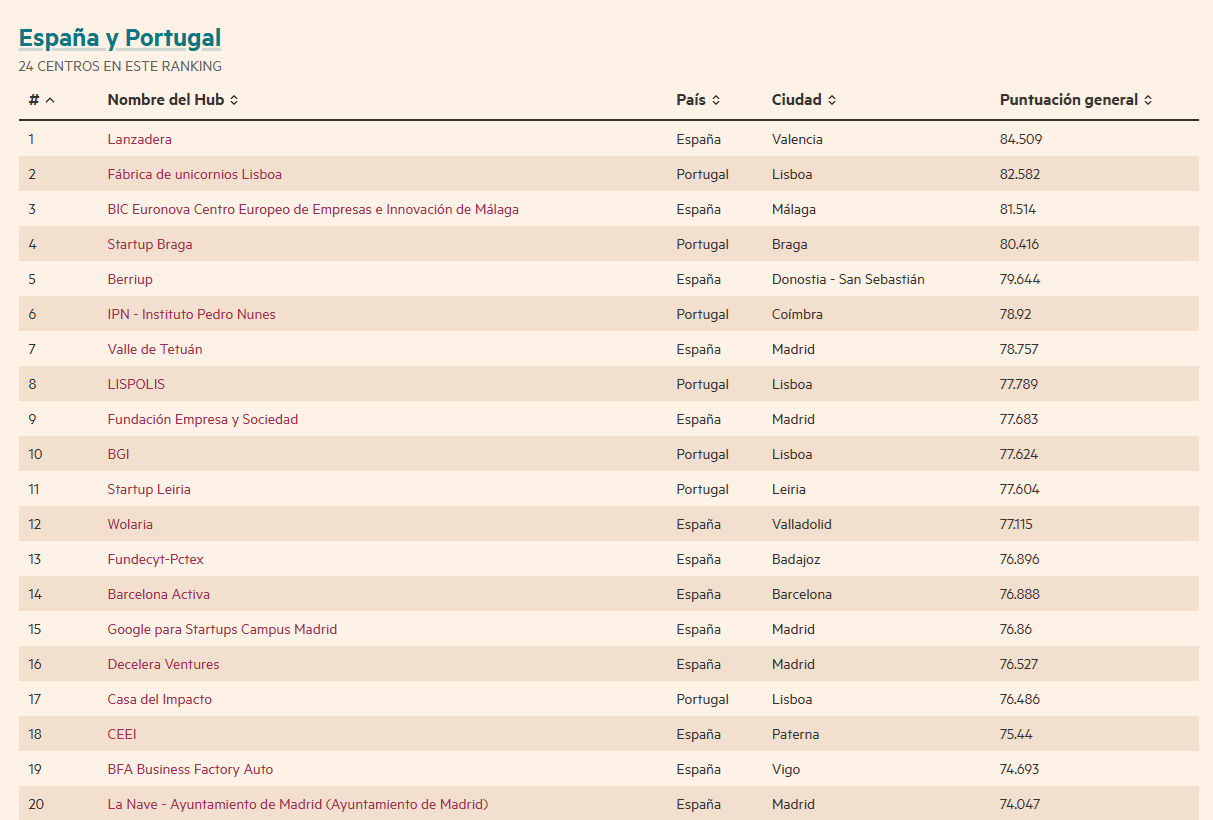Open Google para Startups Campus Madrid
1213x820 pixels.
click(222, 629)
